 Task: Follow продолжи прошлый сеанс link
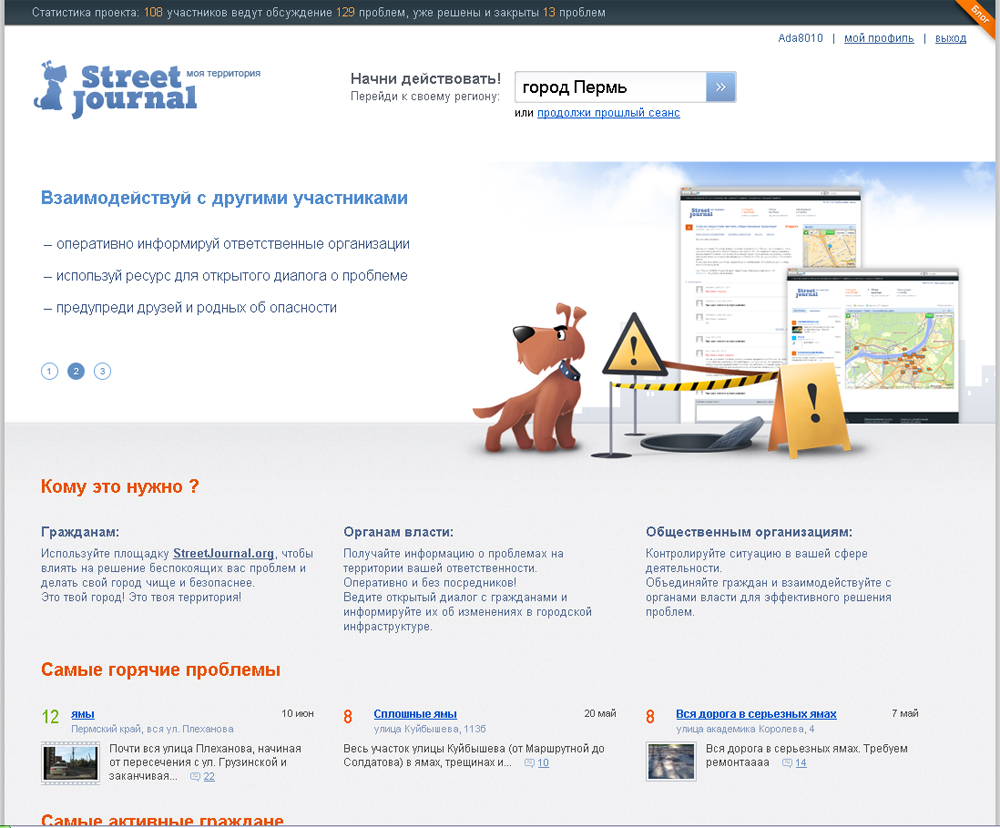tap(608, 113)
